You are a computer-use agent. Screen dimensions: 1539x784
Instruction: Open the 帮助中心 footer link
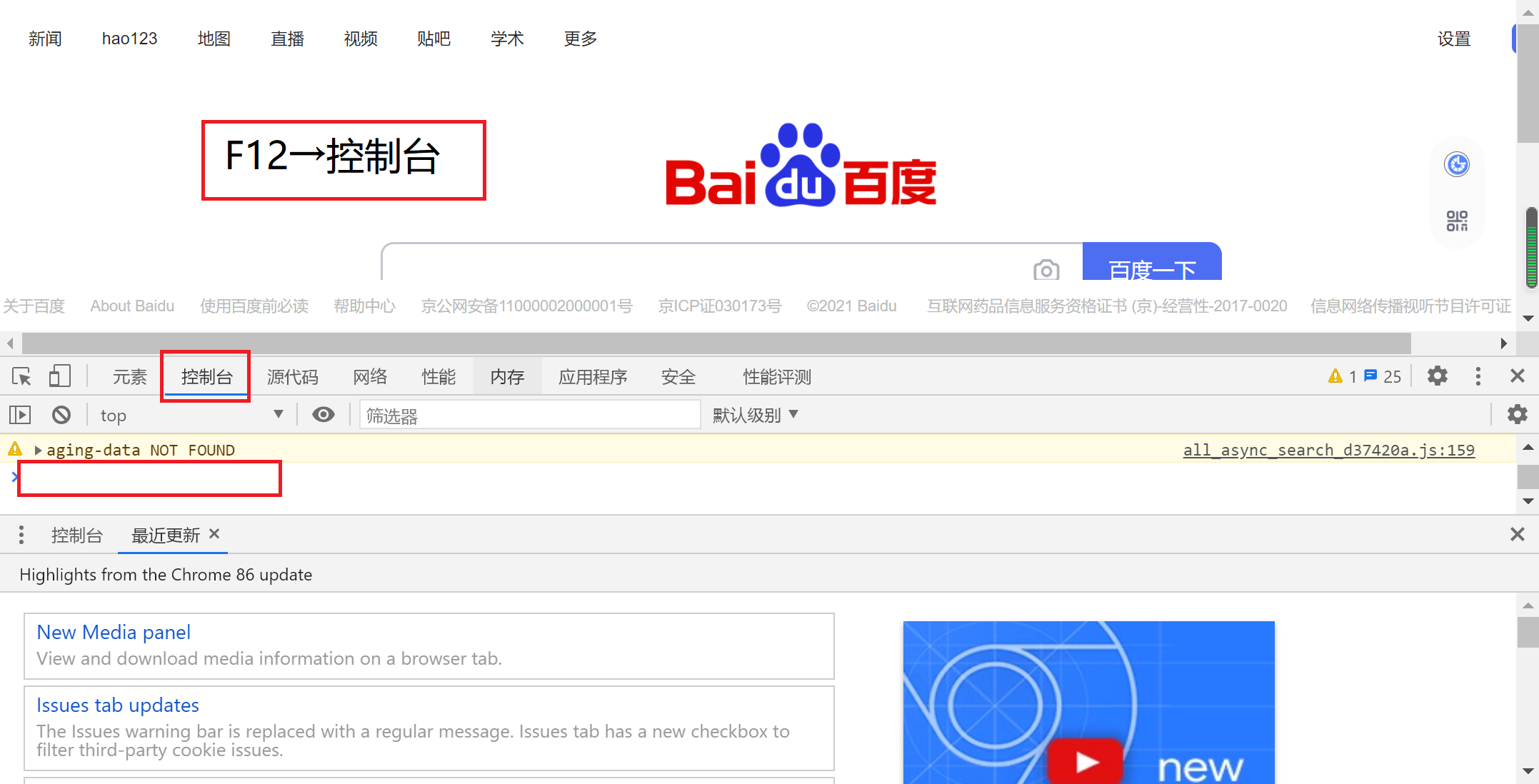[365, 306]
